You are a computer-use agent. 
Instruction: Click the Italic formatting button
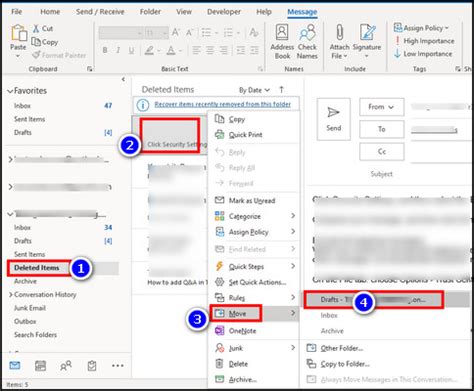tap(118, 50)
